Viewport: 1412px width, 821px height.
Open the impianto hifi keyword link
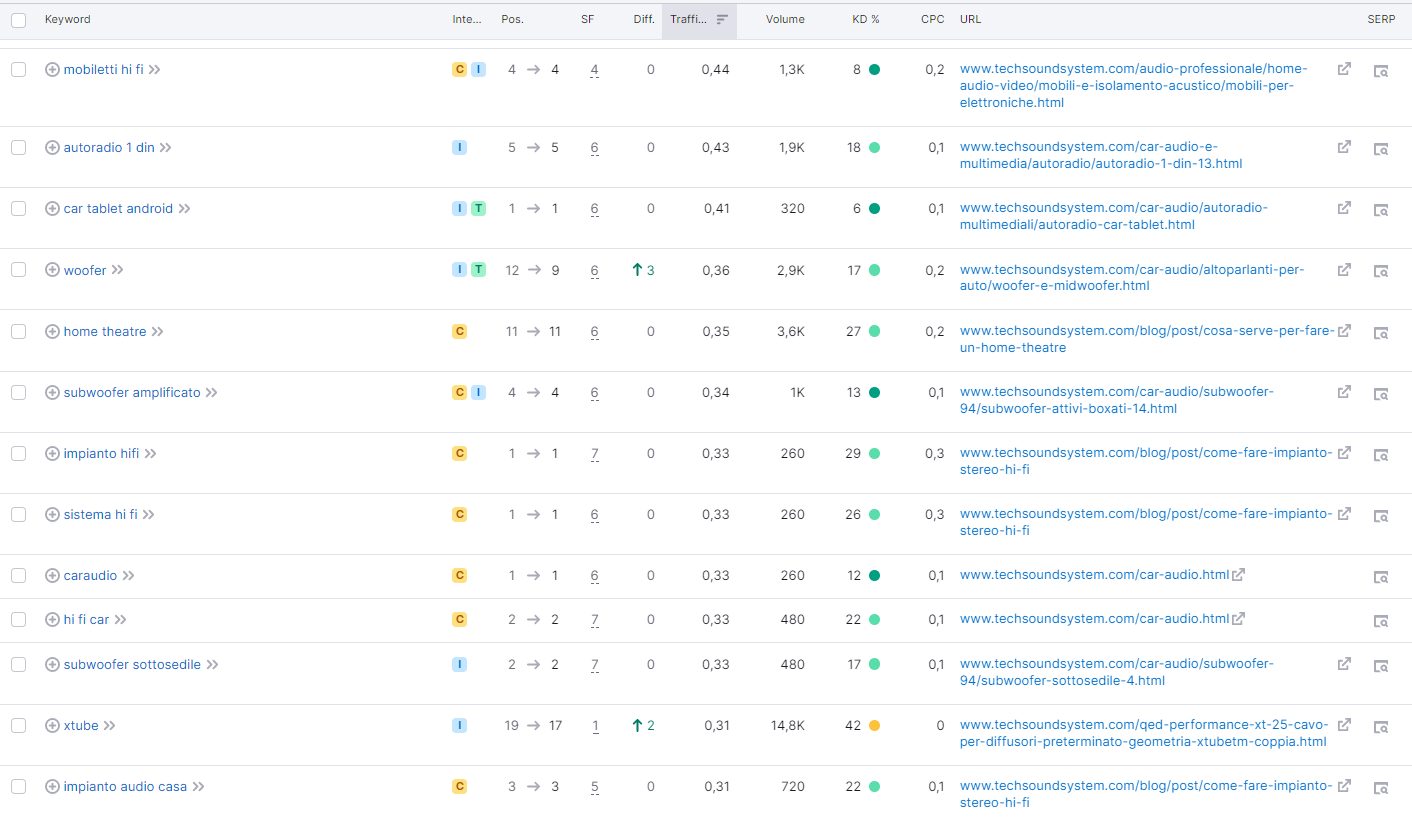(101, 454)
